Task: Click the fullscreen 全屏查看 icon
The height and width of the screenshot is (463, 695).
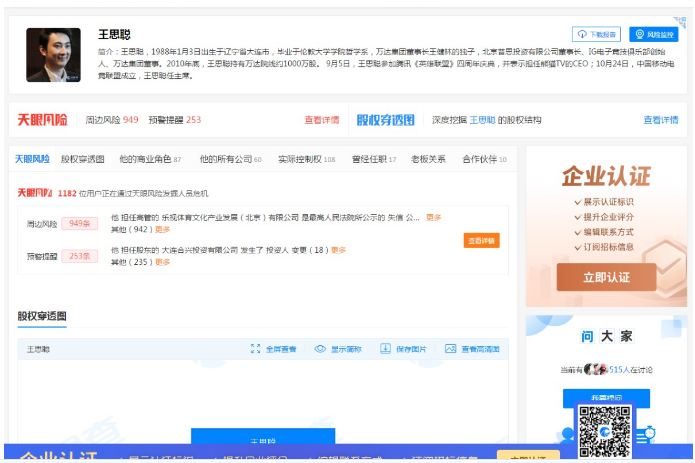Action: [255, 349]
